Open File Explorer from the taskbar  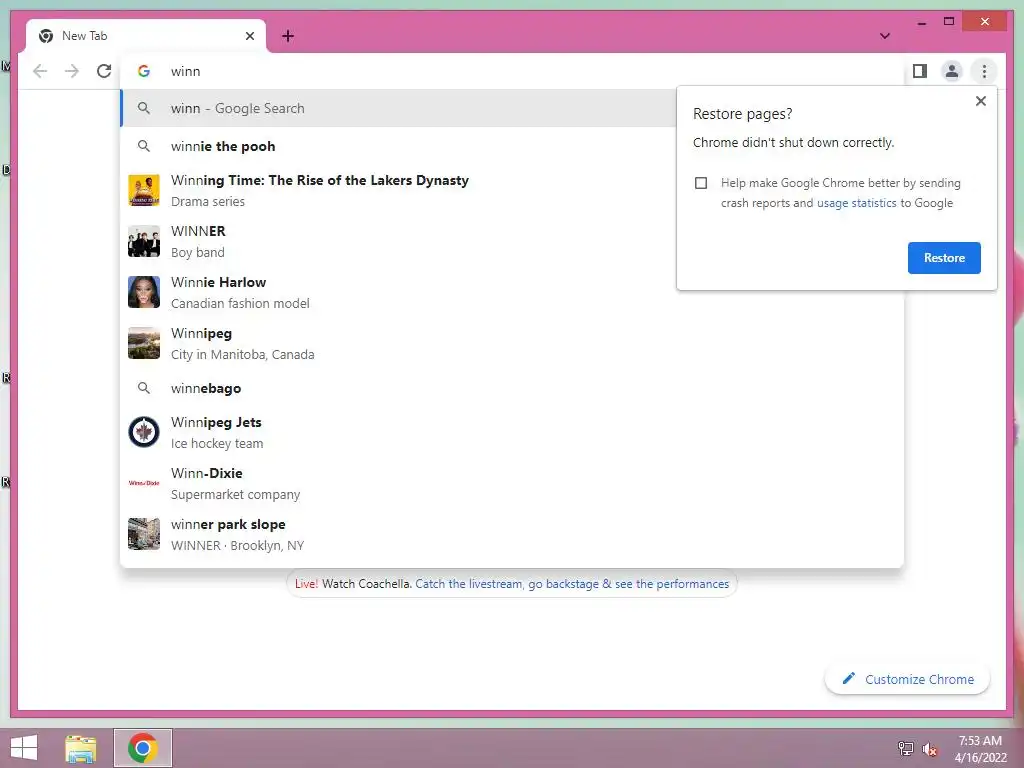click(81, 748)
